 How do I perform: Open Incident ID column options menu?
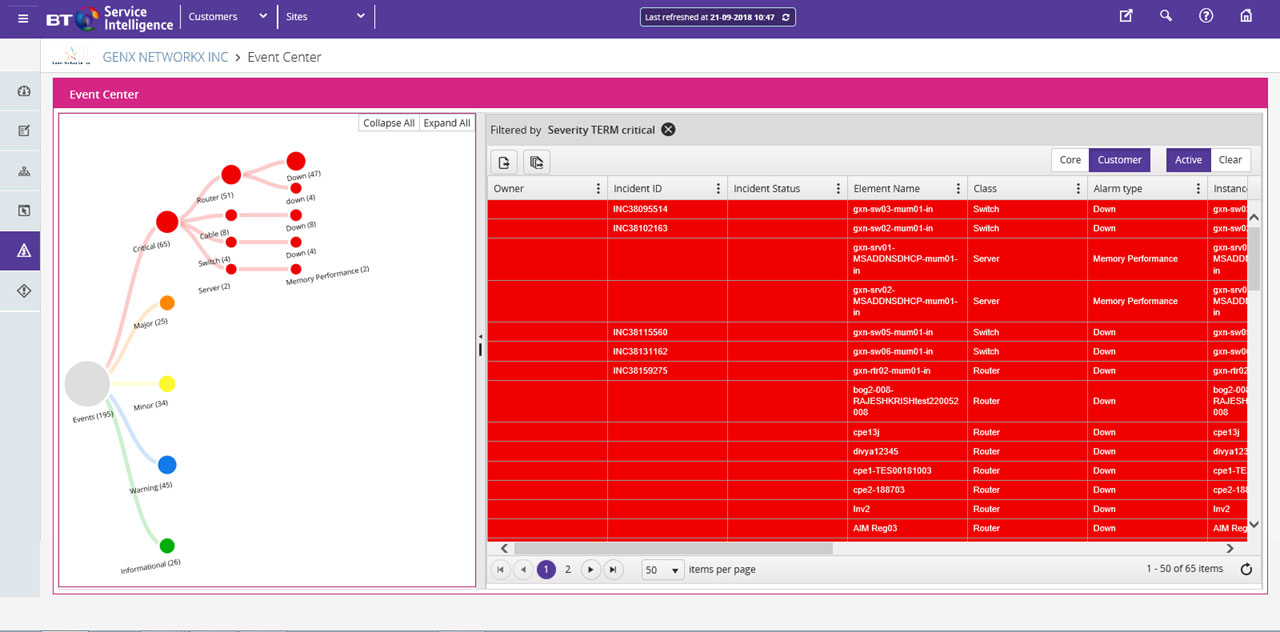point(719,188)
